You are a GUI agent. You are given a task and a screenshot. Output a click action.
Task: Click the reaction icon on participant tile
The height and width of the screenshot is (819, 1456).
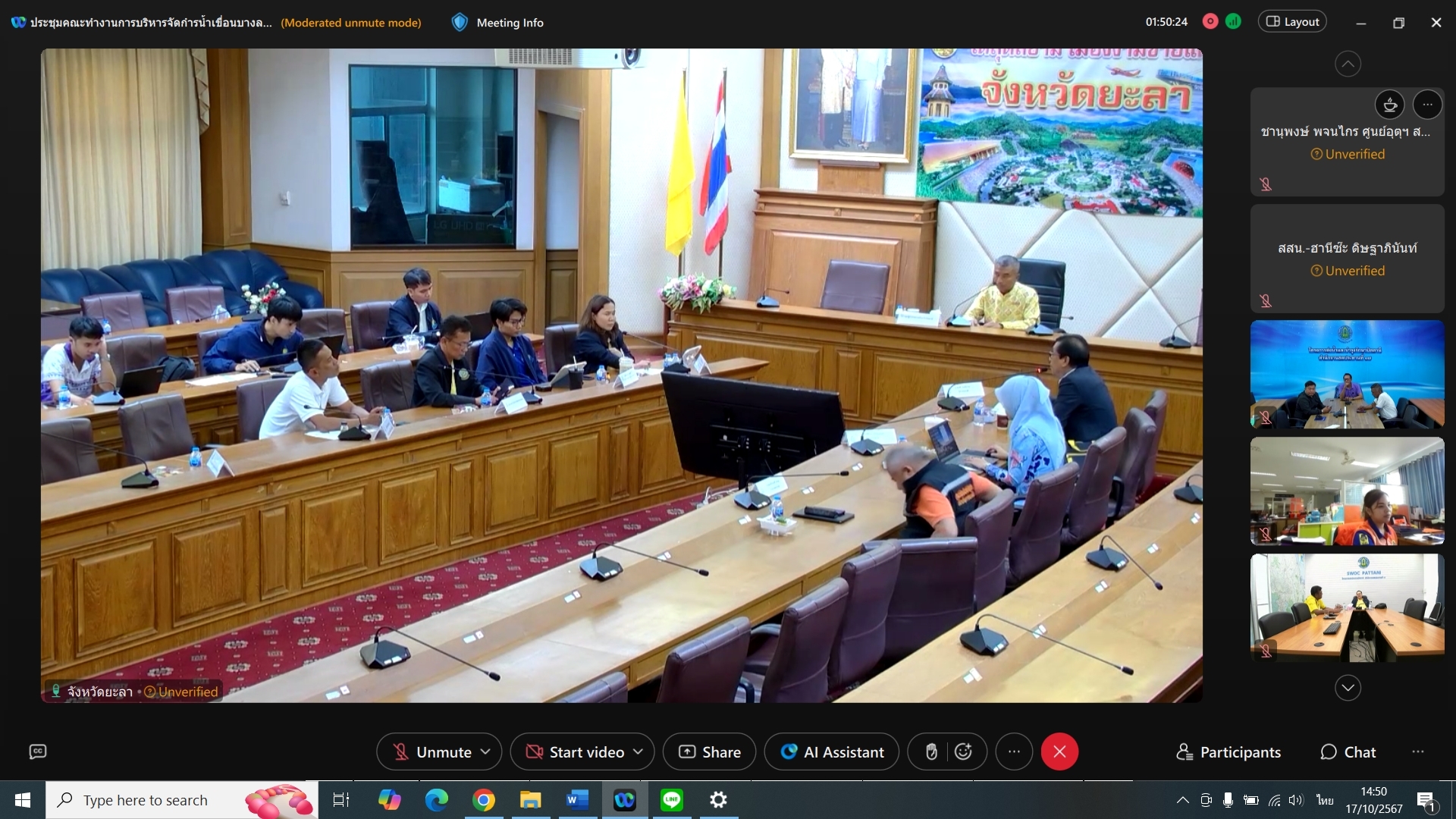click(x=1390, y=105)
